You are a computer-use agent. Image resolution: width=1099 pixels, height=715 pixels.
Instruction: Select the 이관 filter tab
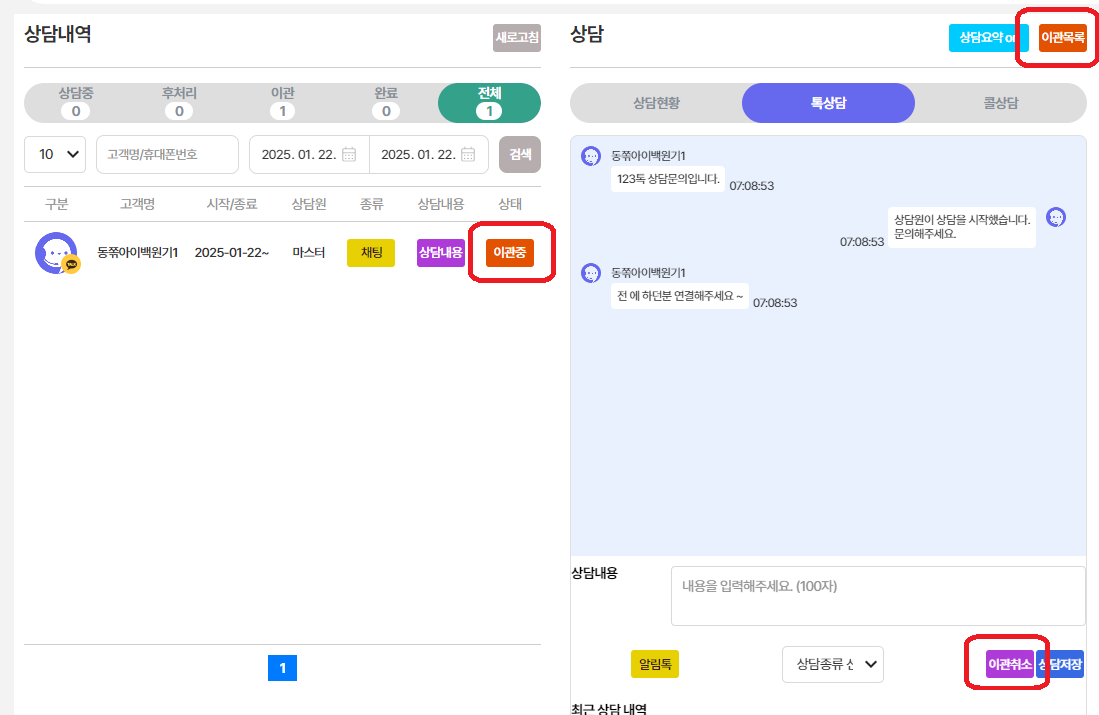click(x=282, y=102)
